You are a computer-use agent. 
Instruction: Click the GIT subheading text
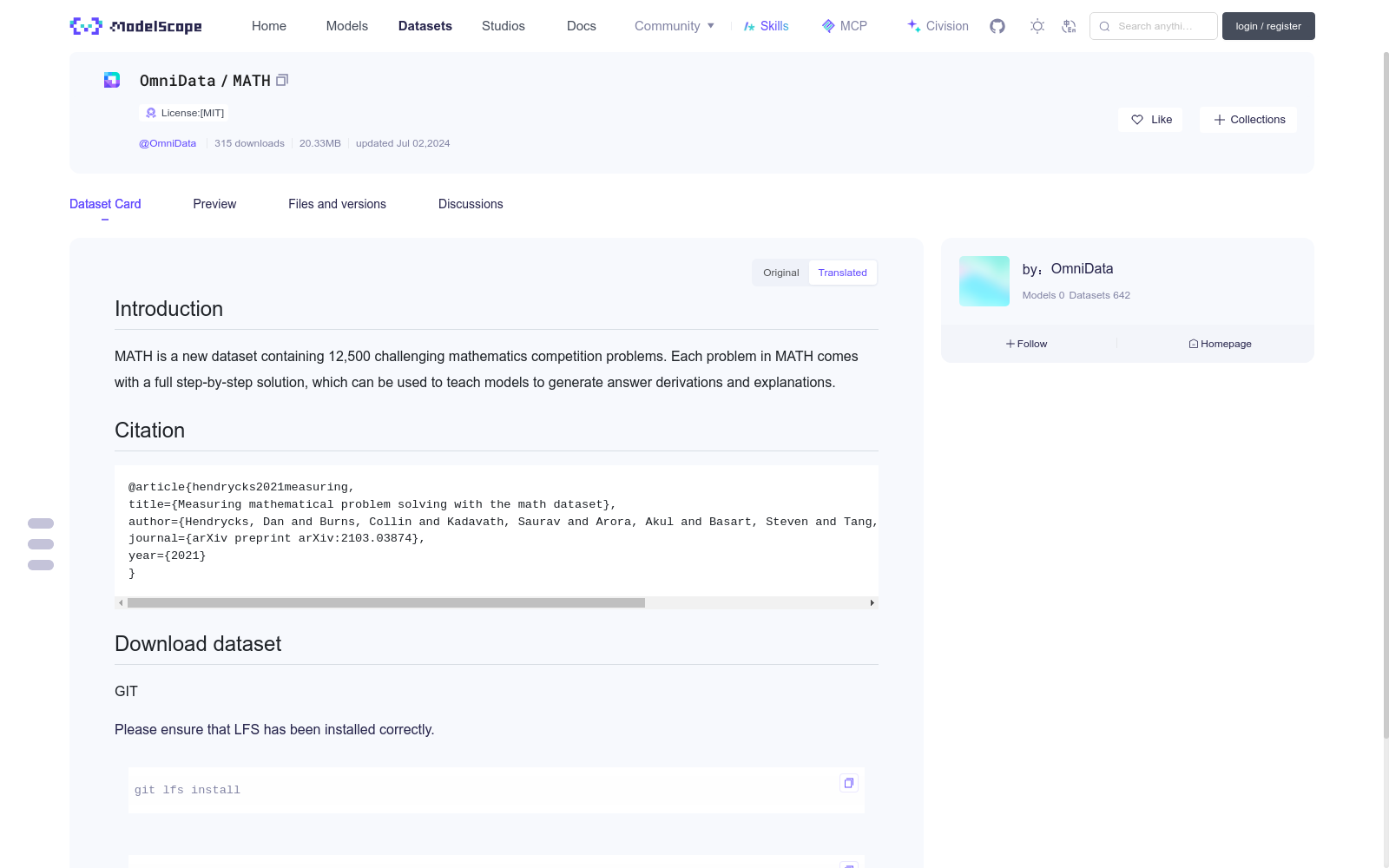tap(126, 691)
